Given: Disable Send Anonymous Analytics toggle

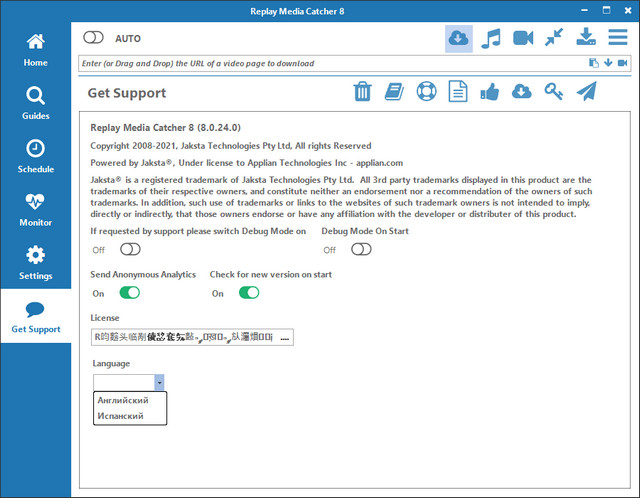Looking at the screenshot, I should pyautogui.click(x=130, y=293).
